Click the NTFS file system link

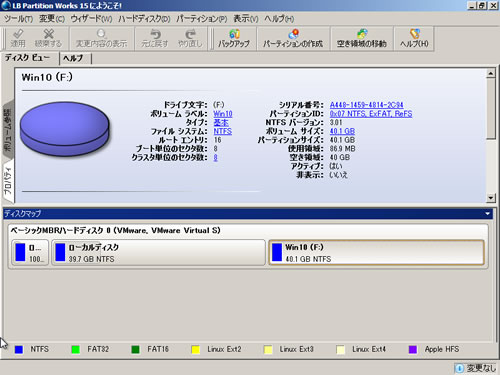223,131
